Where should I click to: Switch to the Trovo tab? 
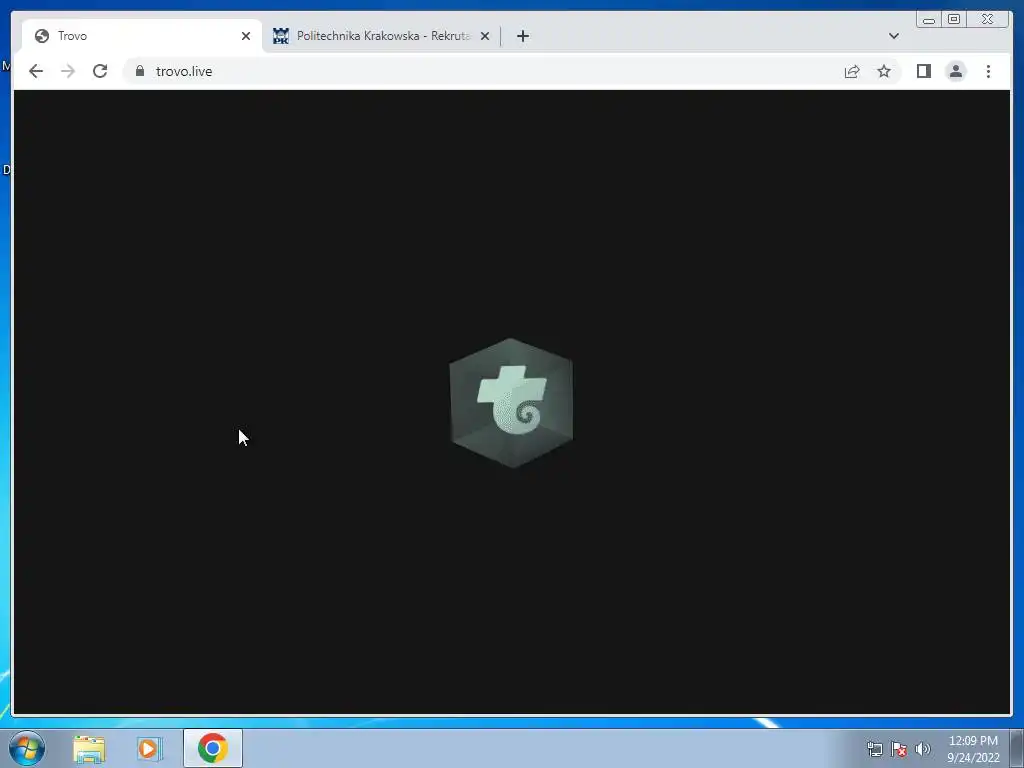142,36
